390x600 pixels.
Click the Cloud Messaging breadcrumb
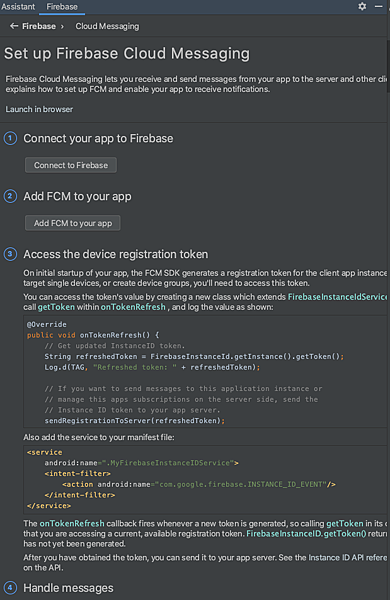coord(107,26)
